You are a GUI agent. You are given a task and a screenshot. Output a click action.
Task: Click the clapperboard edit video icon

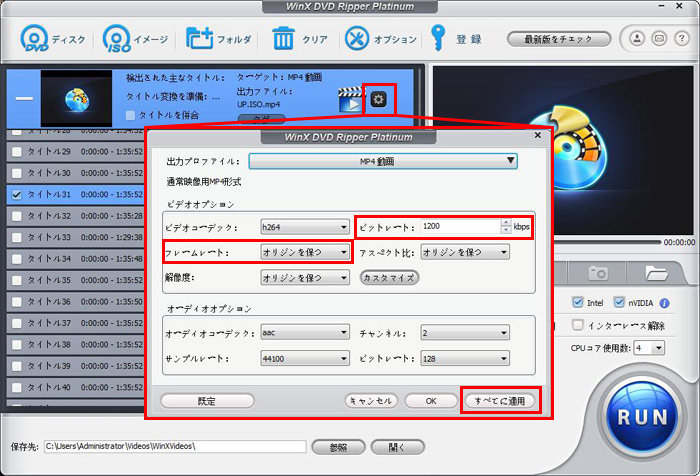[350, 100]
